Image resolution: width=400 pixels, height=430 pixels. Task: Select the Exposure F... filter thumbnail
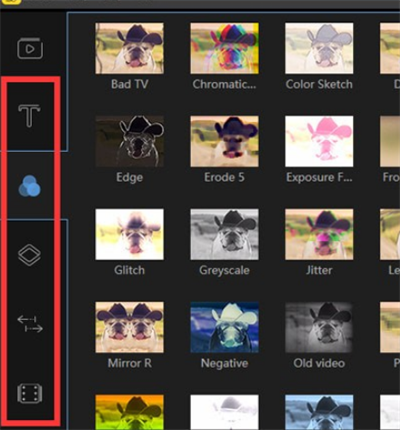(319, 141)
